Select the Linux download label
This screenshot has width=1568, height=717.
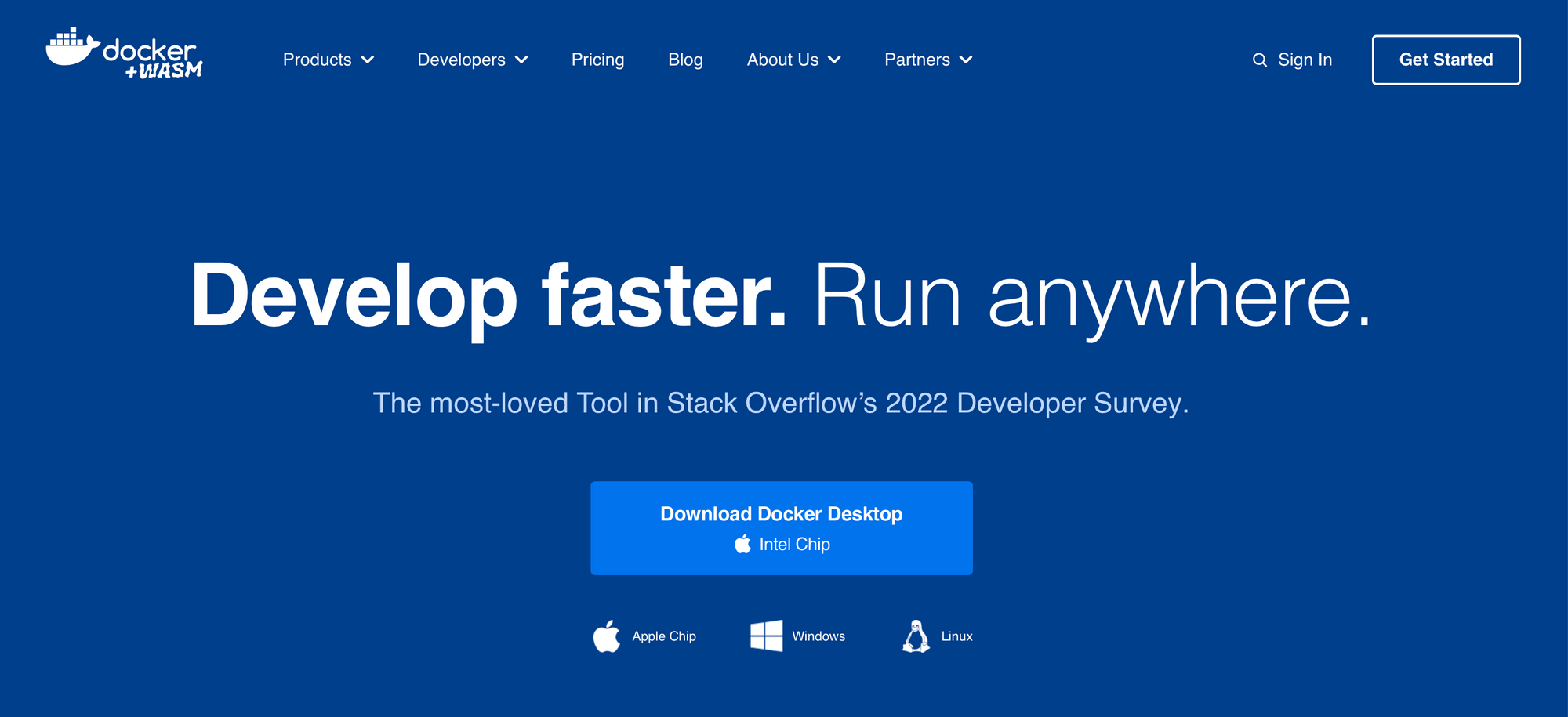pyautogui.click(x=956, y=636)
